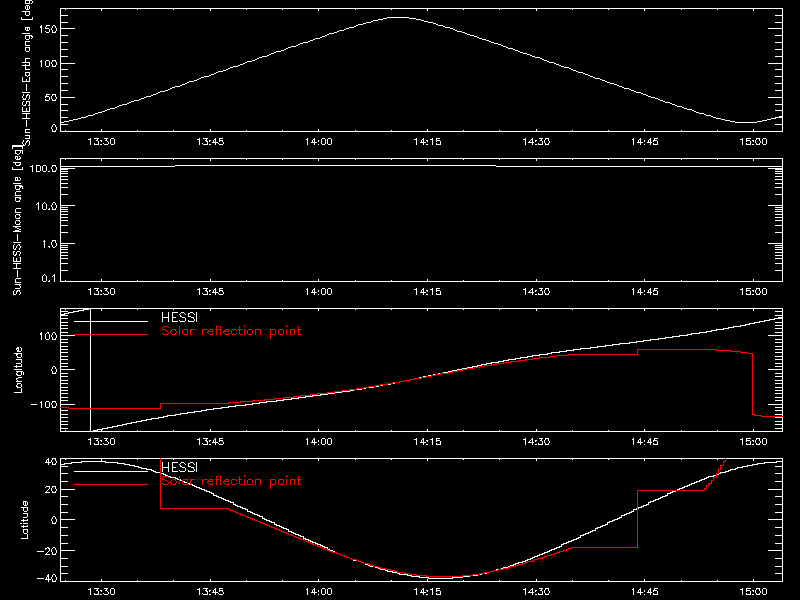The height and width of the screenshot is (600, 800).
Task: Click the '100.0' tick on Moon angle axis
Action: [x=43, y=168]
